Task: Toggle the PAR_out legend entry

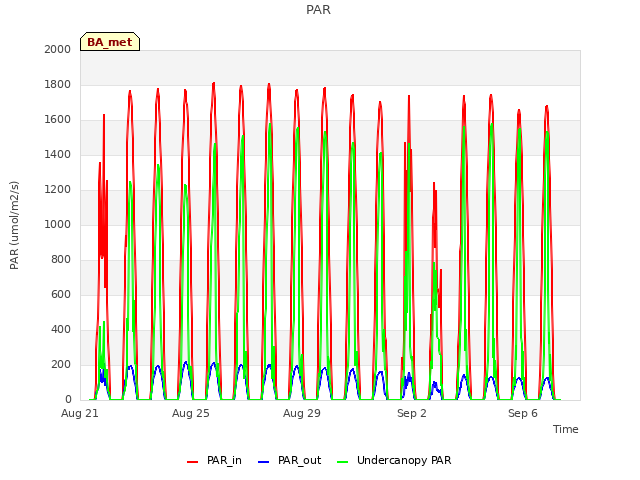Action: (x=290, y=460)
